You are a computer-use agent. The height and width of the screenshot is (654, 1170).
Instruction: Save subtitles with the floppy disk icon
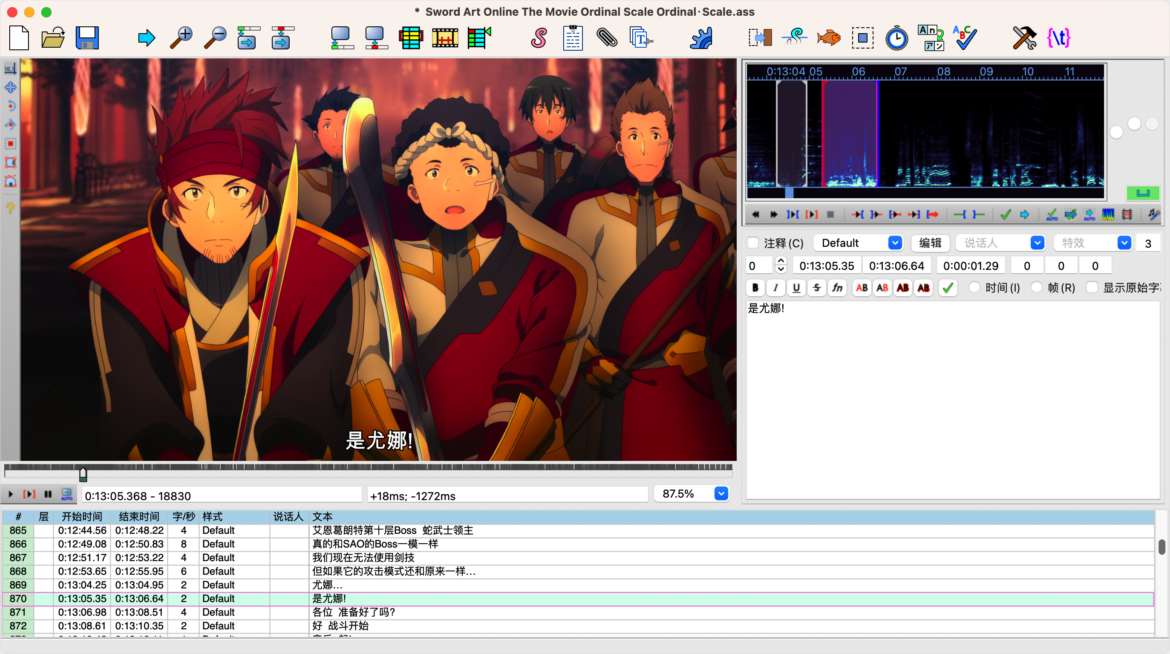coord(87,37)
